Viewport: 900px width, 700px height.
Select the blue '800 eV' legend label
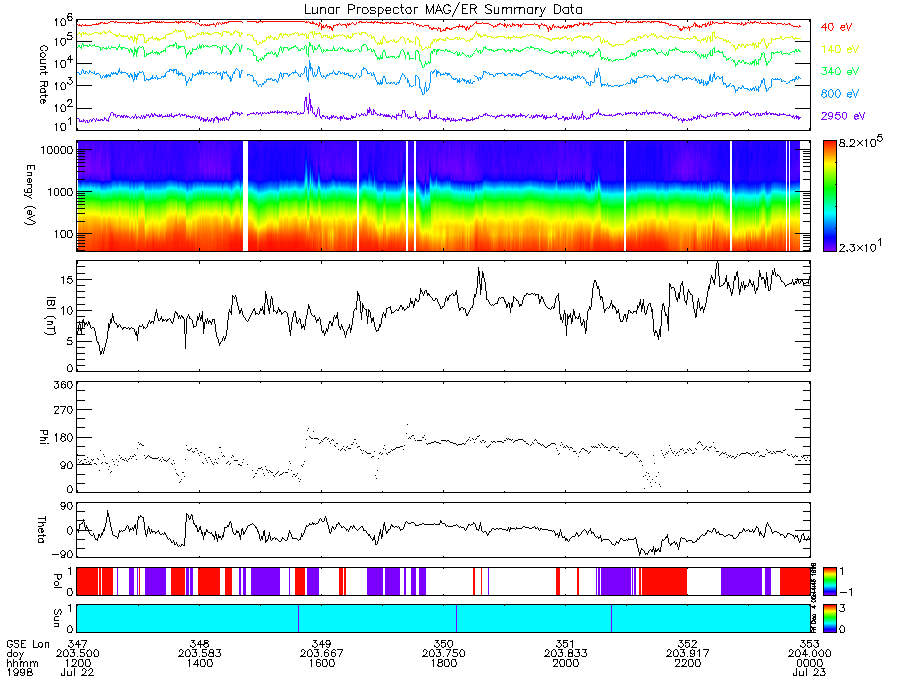coord(840,94)
